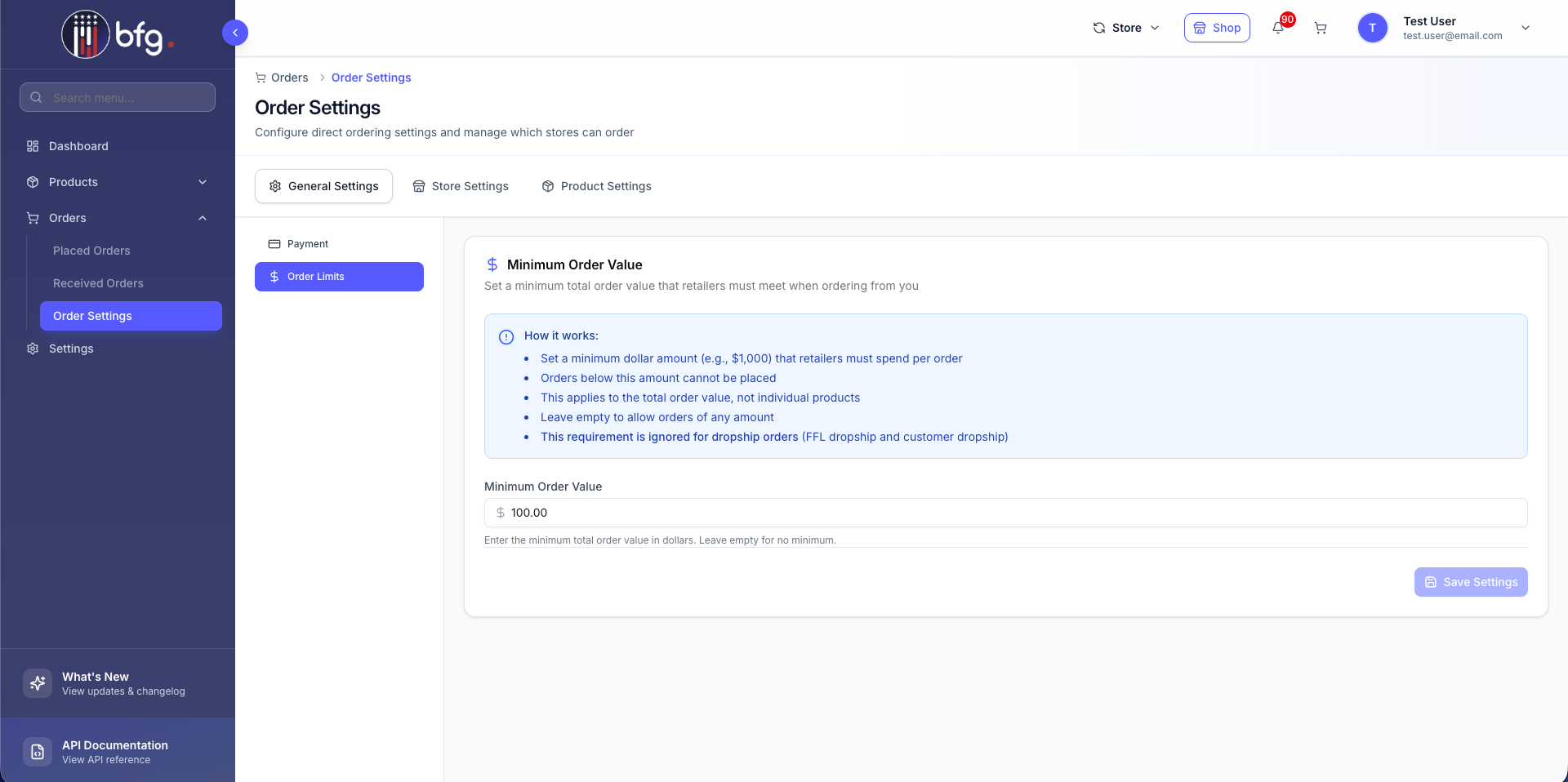Select the General Settings tab
The height and width of the screenshot is (782, 1568).
[323, 186]
